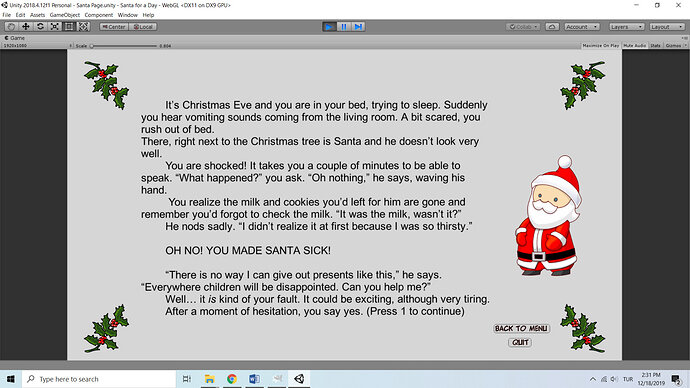Image resolution: width=690 pixels, height=388 pixels.
Task: Open Unity cloud Services button
Action: [x=552, y=27]
